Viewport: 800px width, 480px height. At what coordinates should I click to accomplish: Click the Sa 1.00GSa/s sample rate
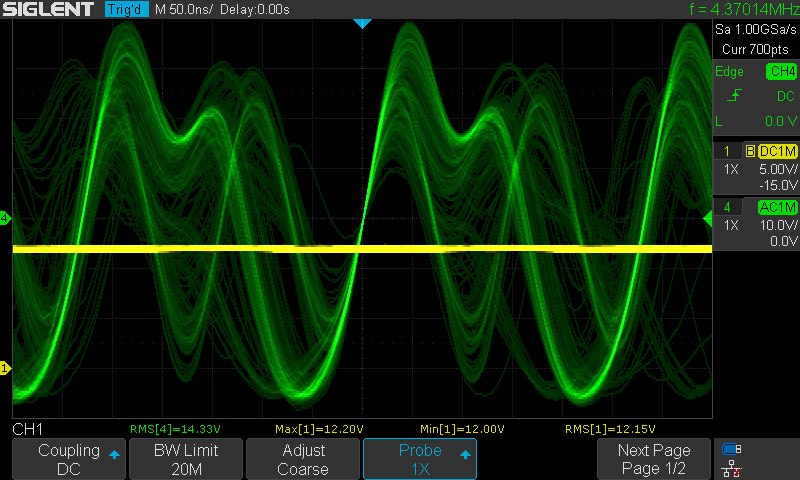click(756, 30)
